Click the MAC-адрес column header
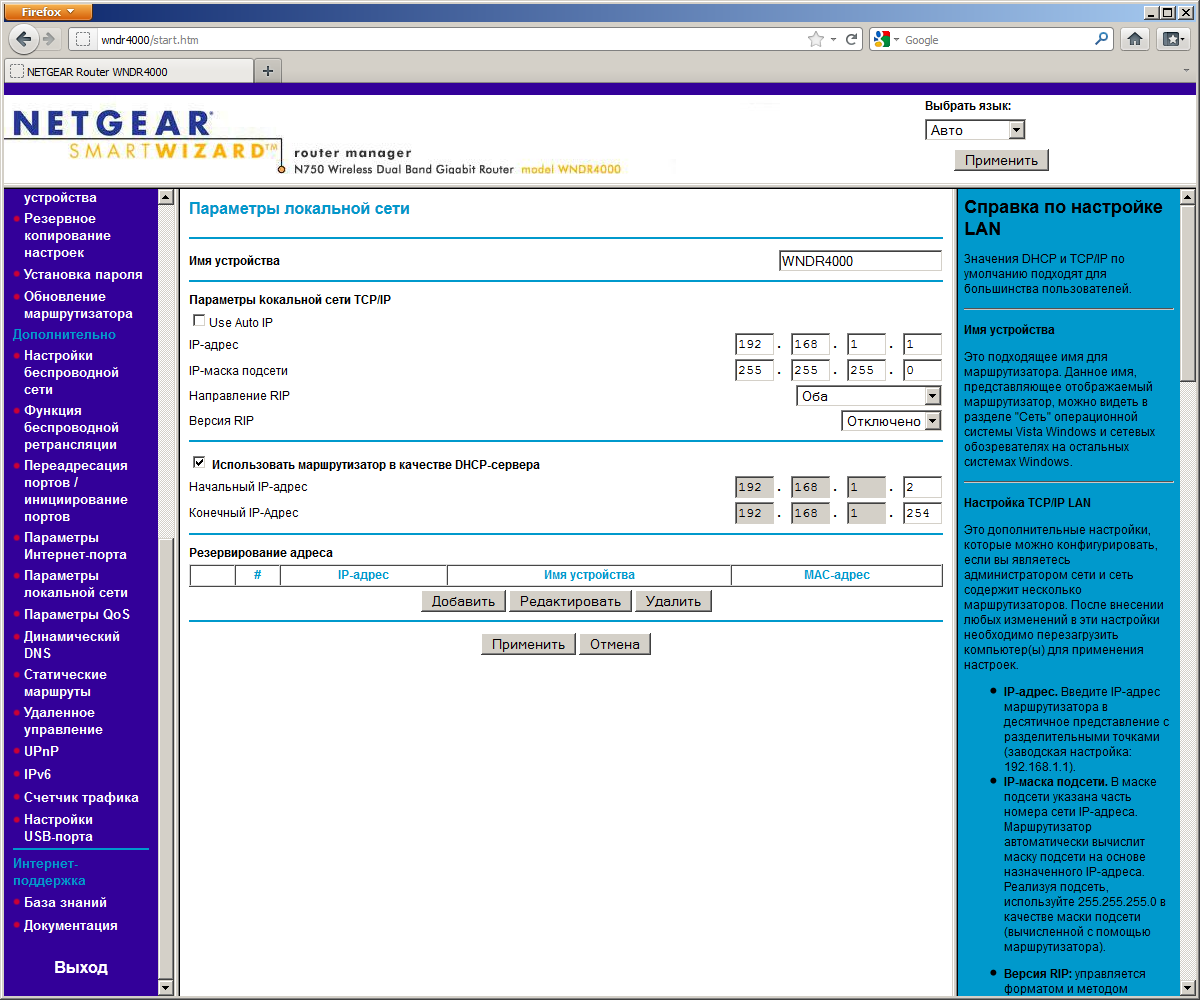The width and height of the screenshot is (1200, 1000). [837, 575]
